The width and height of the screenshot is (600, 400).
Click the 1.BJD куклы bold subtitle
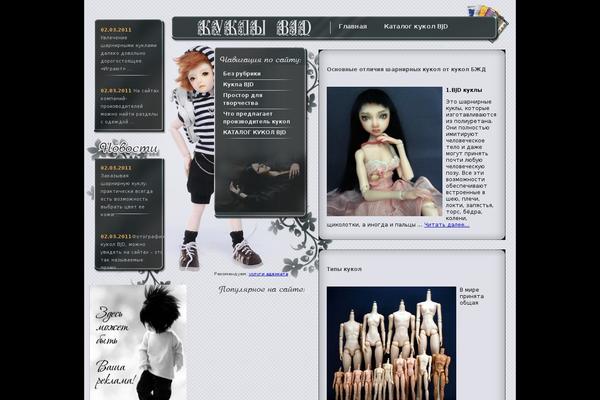464,90
